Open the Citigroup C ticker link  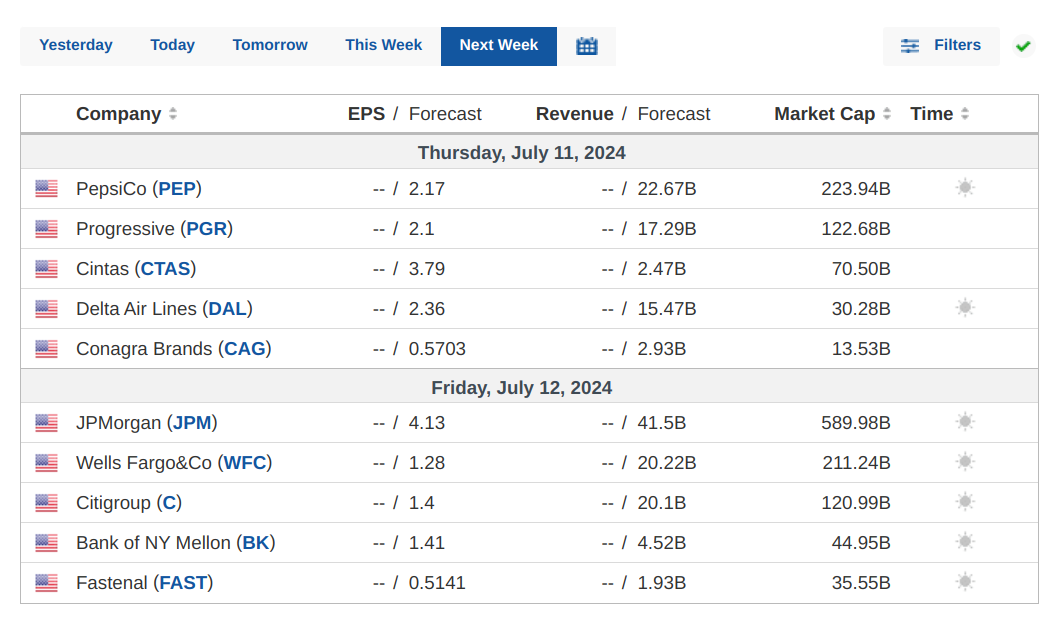[169, 503]
